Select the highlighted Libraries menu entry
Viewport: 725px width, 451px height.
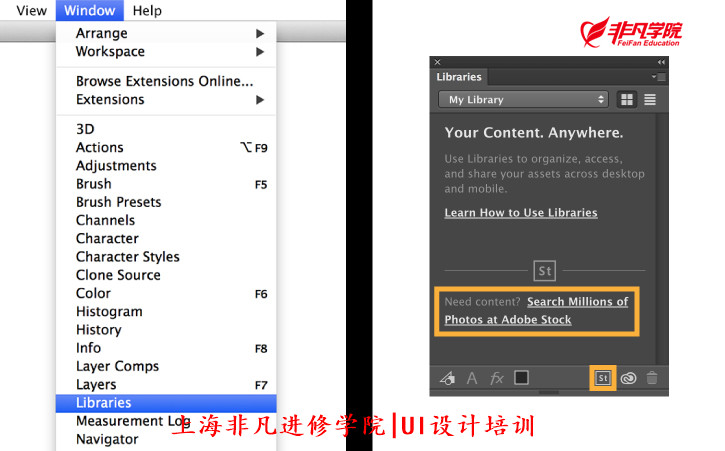(x=166, y=403)
